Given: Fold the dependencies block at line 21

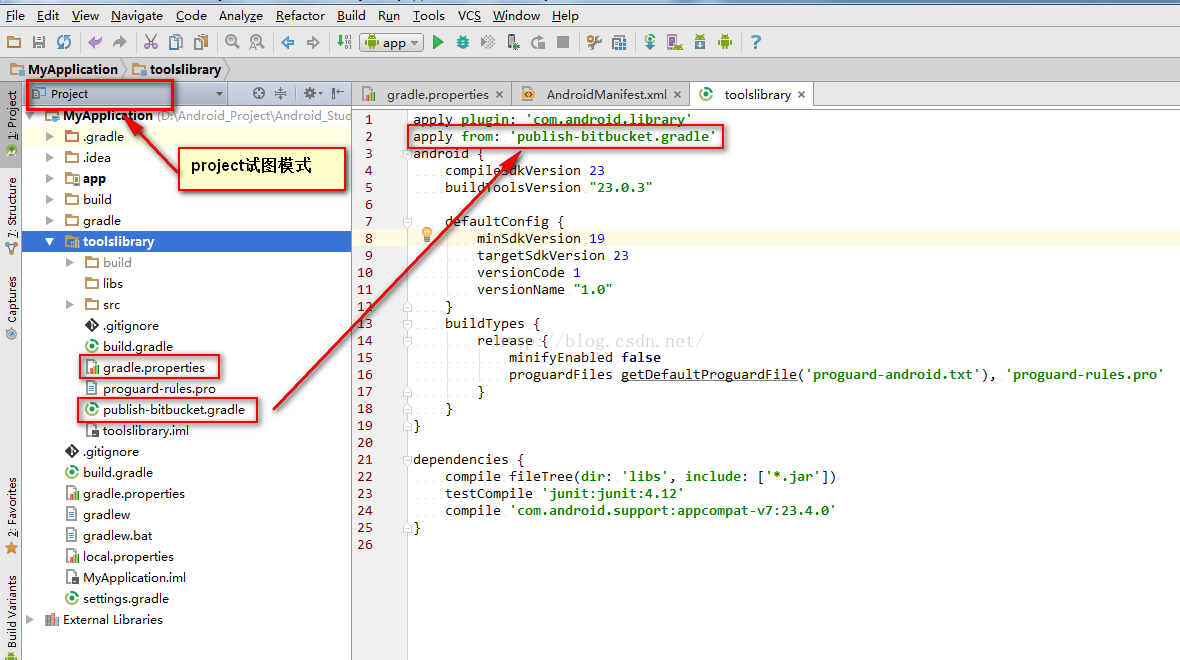Looking at the screenshot, I should point(407,460).
